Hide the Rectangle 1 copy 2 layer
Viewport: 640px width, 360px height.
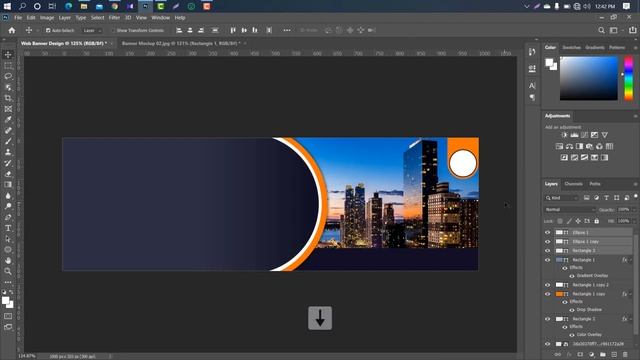(x=547, y=285)
